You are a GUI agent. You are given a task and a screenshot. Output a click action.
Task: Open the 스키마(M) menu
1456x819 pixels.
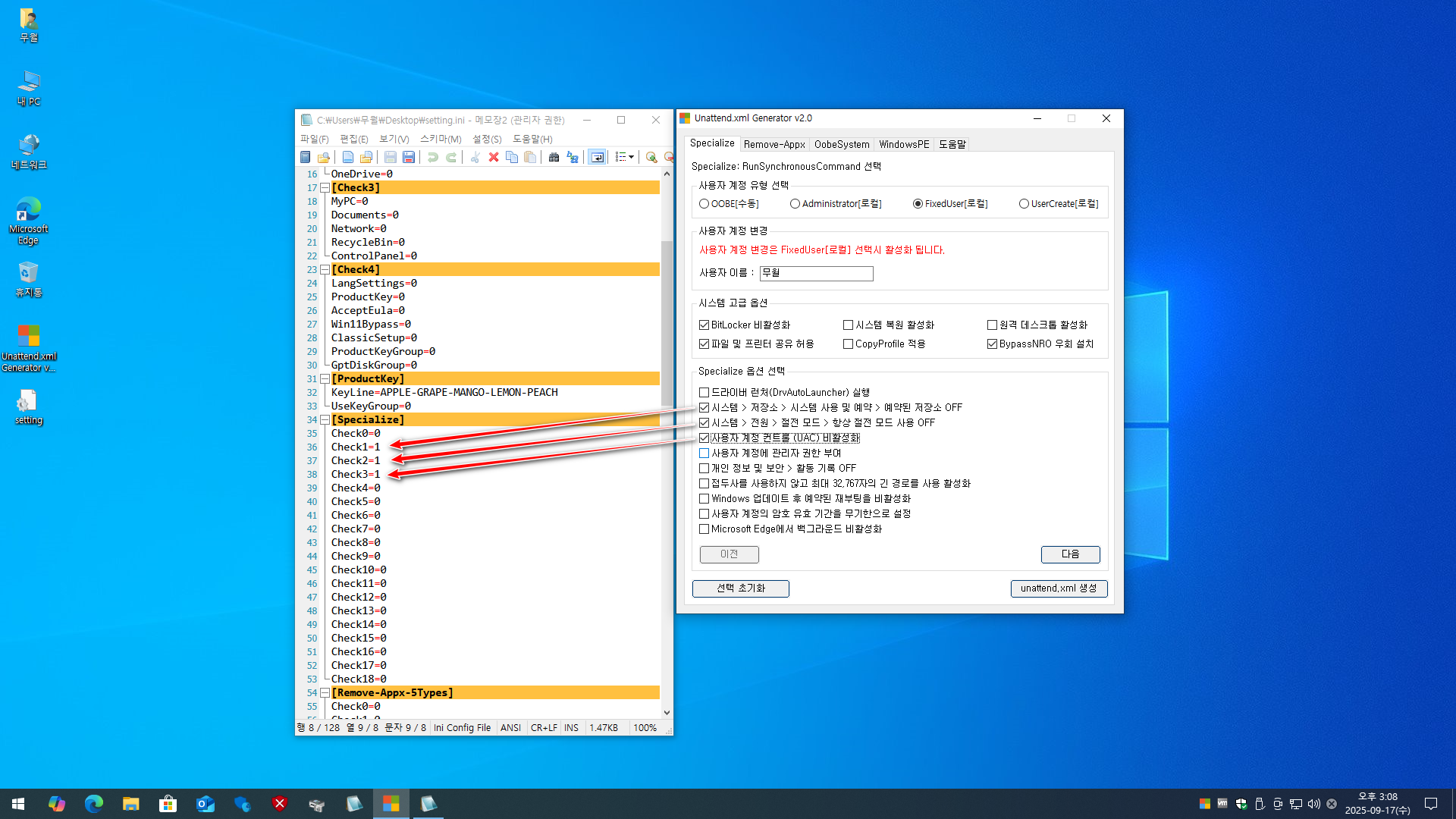(x=441, y=139)
